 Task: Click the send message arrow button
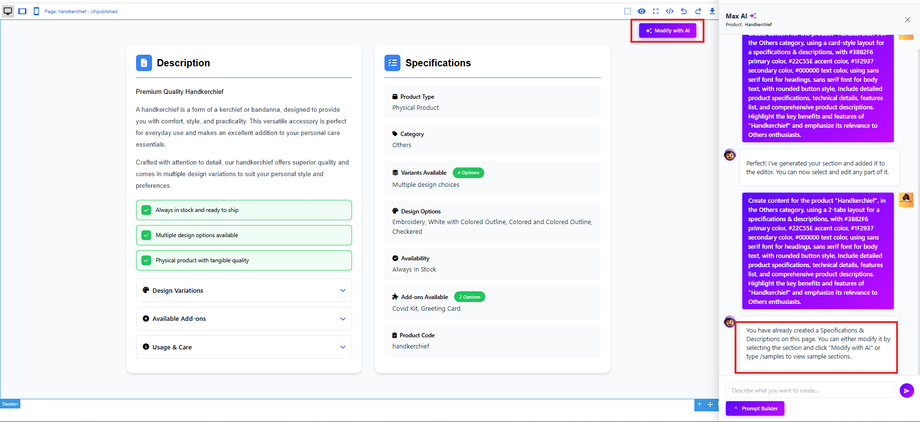coord(906,390)
